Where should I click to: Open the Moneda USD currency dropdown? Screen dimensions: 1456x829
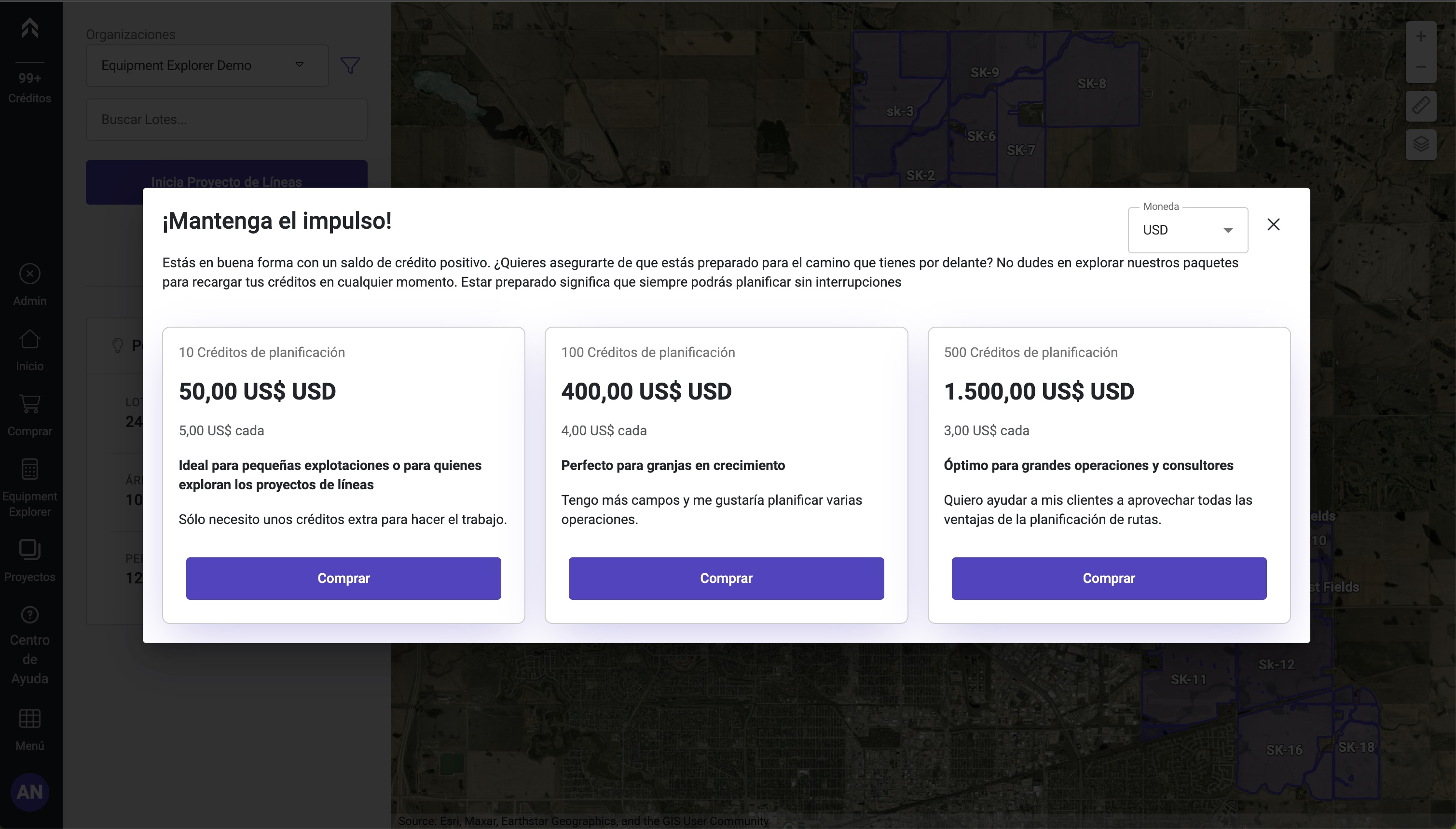click(1188, 230)
